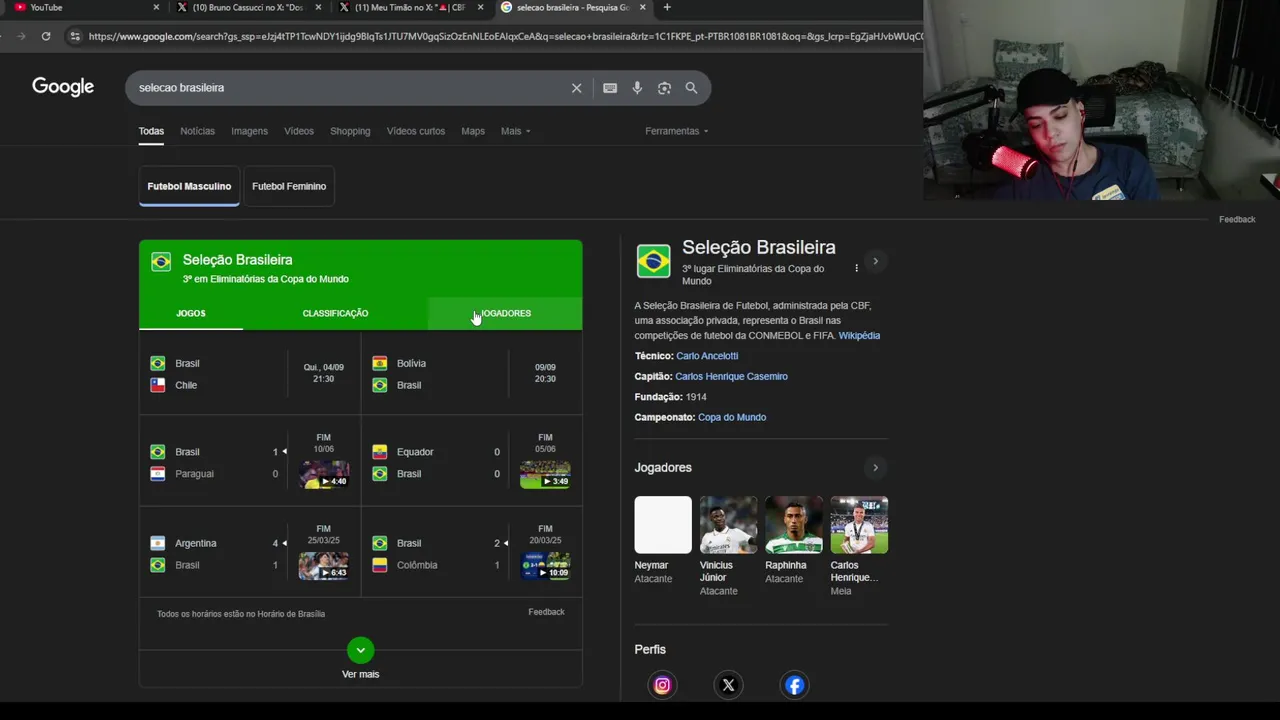Image resolution: width=1280 pixels, height=720 pixels.
Task: Click the green Ver mais down arrow
Action: click(361, 650)
